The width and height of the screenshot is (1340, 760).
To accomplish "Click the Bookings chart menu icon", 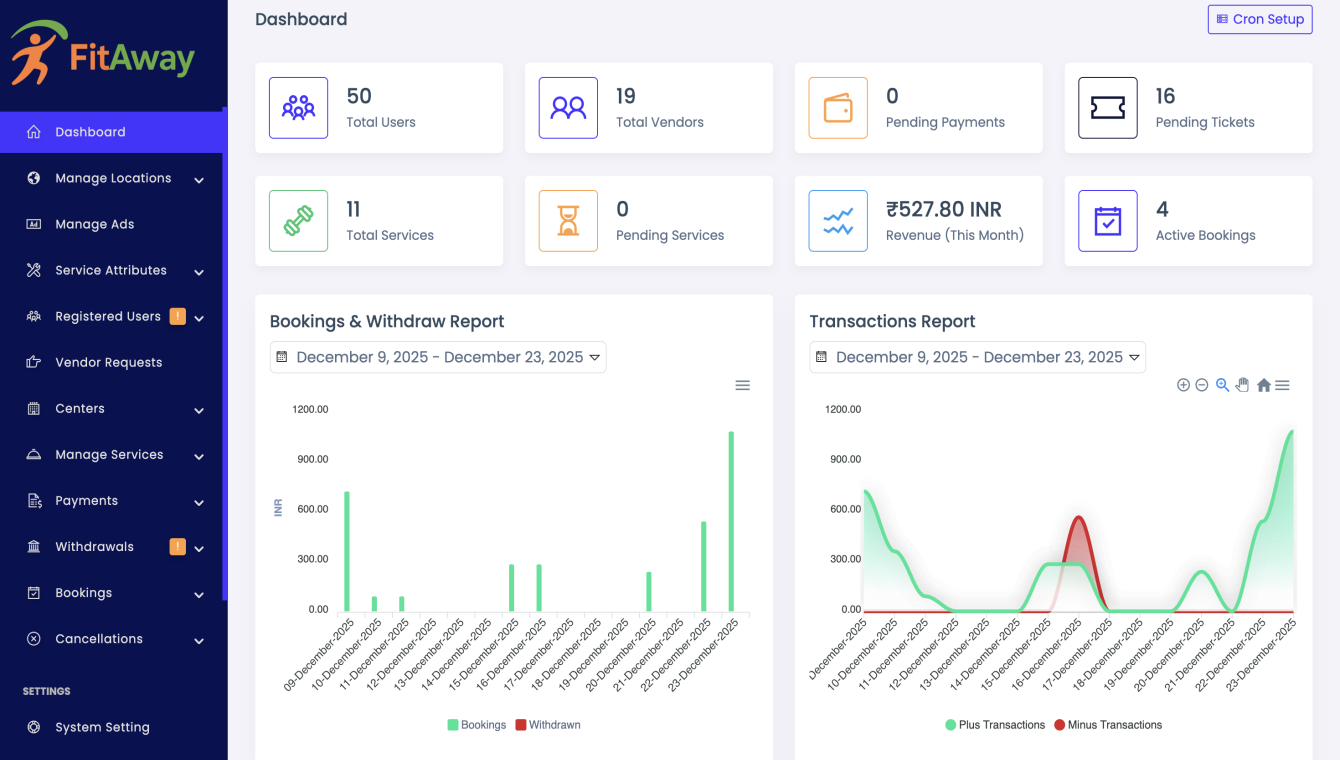I will pos(742,385).
